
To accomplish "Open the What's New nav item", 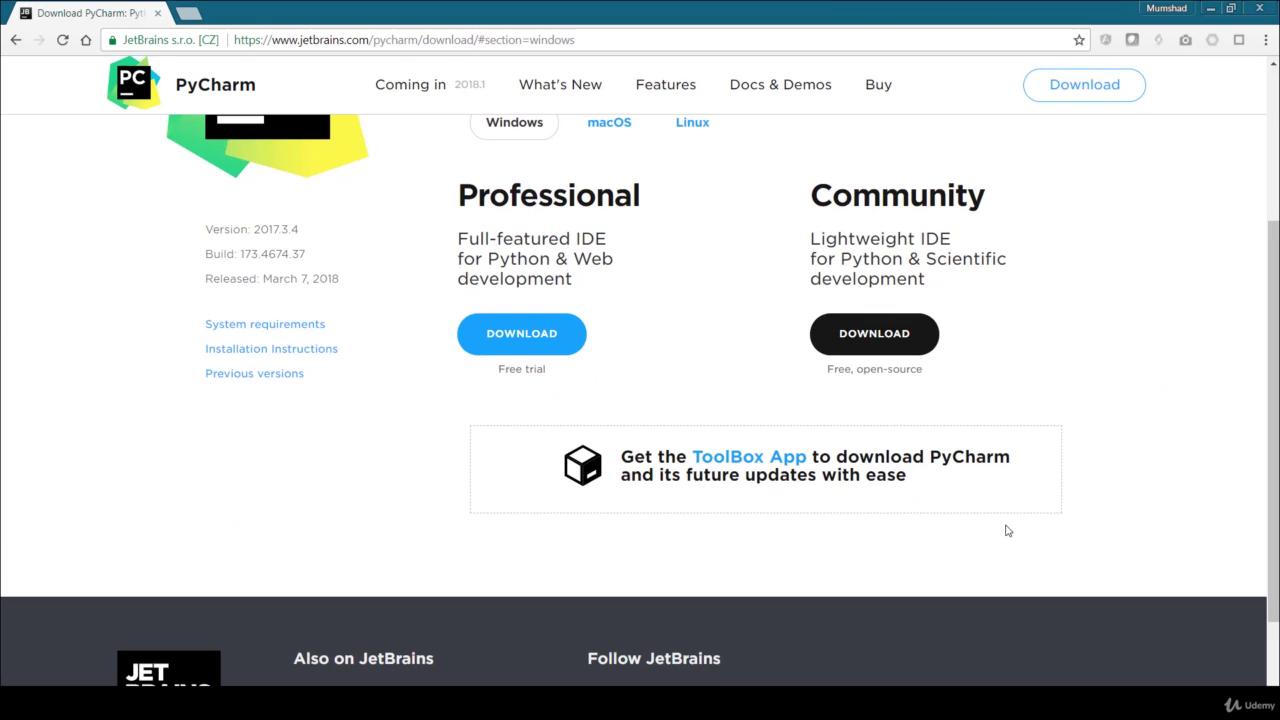I will tap(560, 85).
